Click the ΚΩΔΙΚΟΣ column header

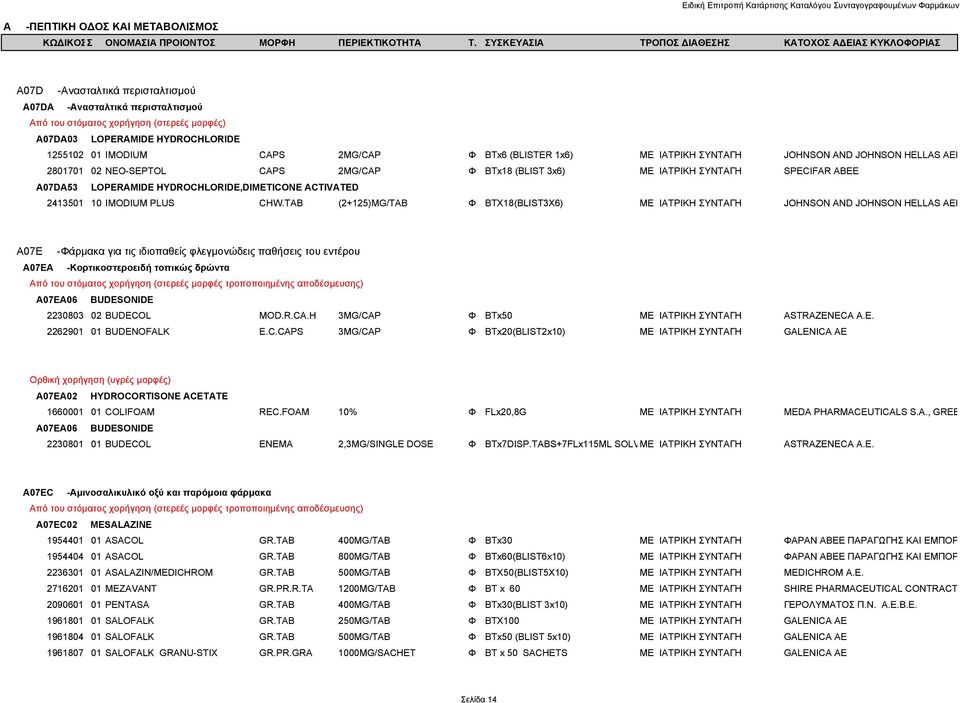tap(67, 43)
